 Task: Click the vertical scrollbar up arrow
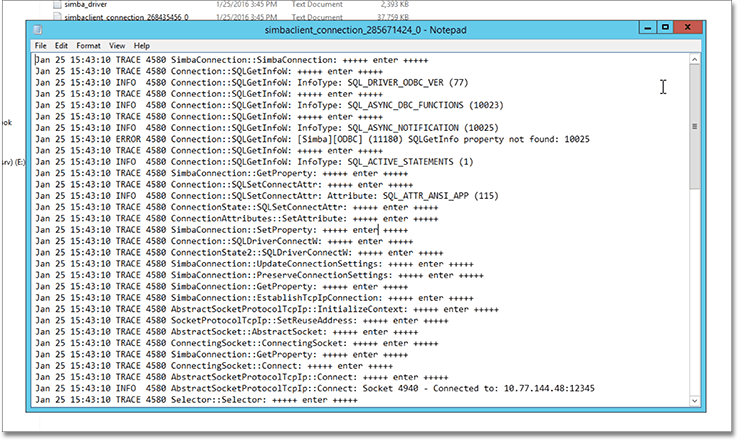(694, 59)
